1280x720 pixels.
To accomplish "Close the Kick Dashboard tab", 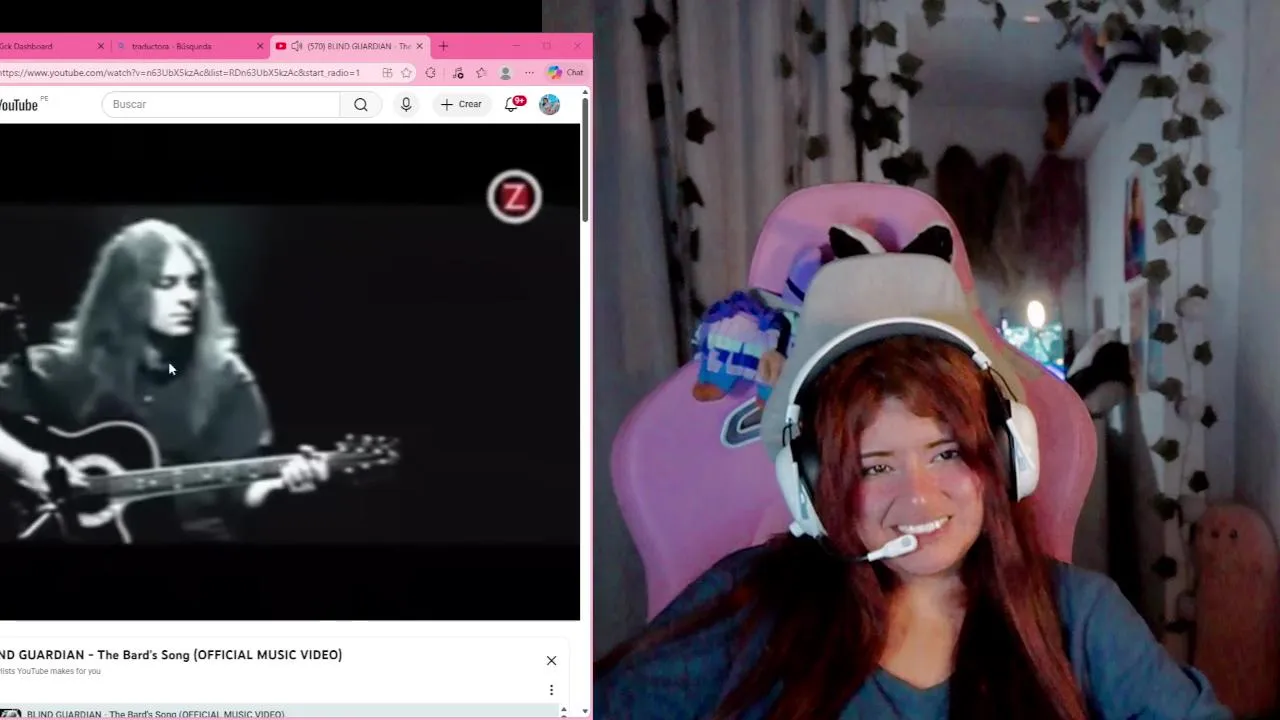I will pyautogui.click(x=100, y=46).
